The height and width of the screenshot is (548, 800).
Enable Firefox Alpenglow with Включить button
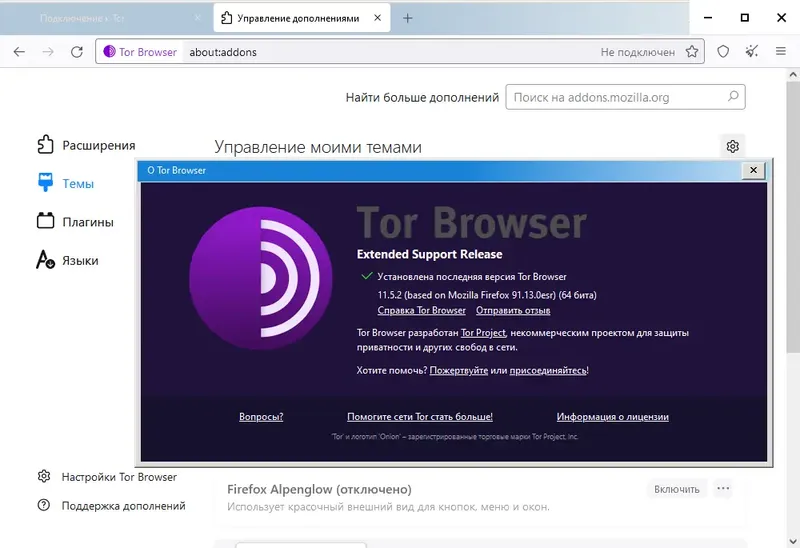[x=677, y=489]
